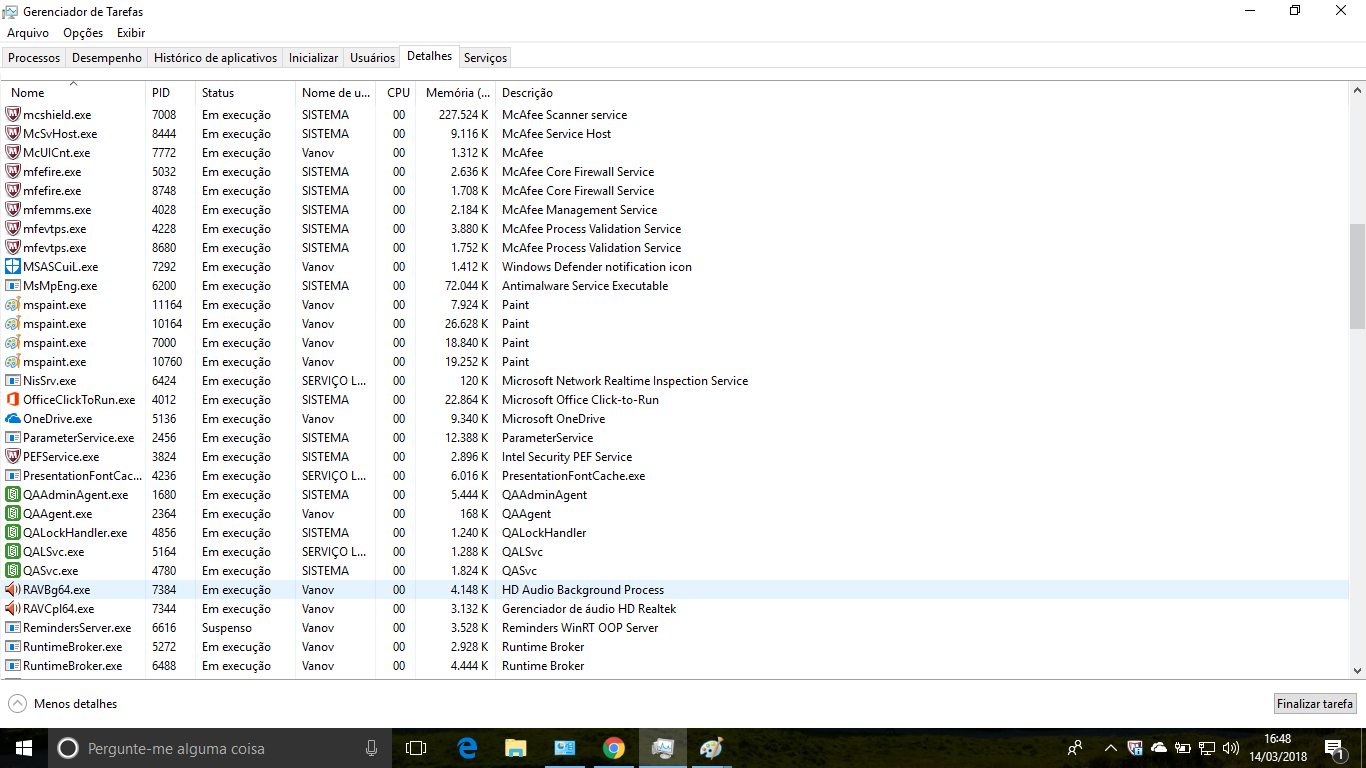Click the QAAgent.exe green icon
1366x768 pixels.
pos(13,514)
